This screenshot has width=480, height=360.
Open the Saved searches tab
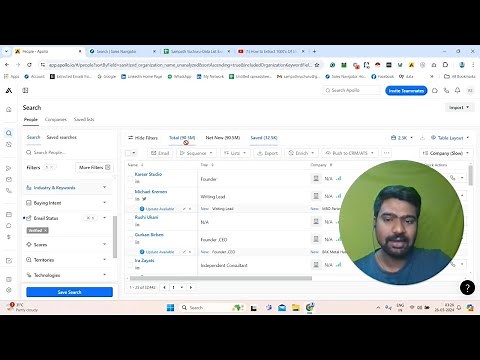point(61,137)
